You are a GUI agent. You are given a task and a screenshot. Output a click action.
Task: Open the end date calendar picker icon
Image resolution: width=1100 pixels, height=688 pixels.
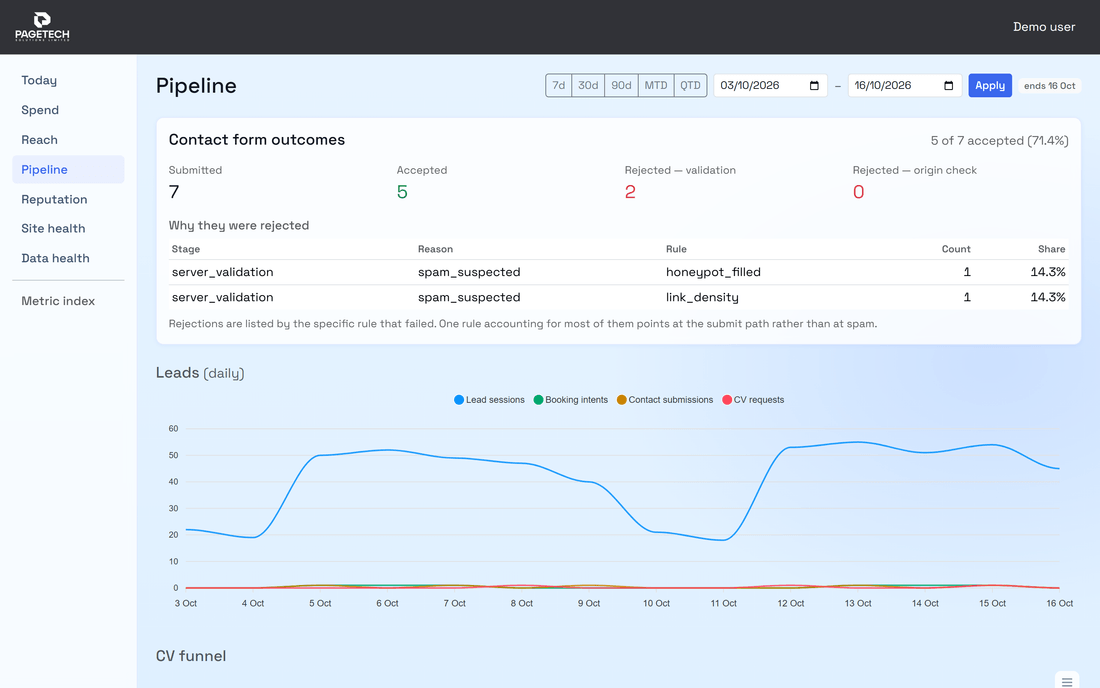[948, 86]
